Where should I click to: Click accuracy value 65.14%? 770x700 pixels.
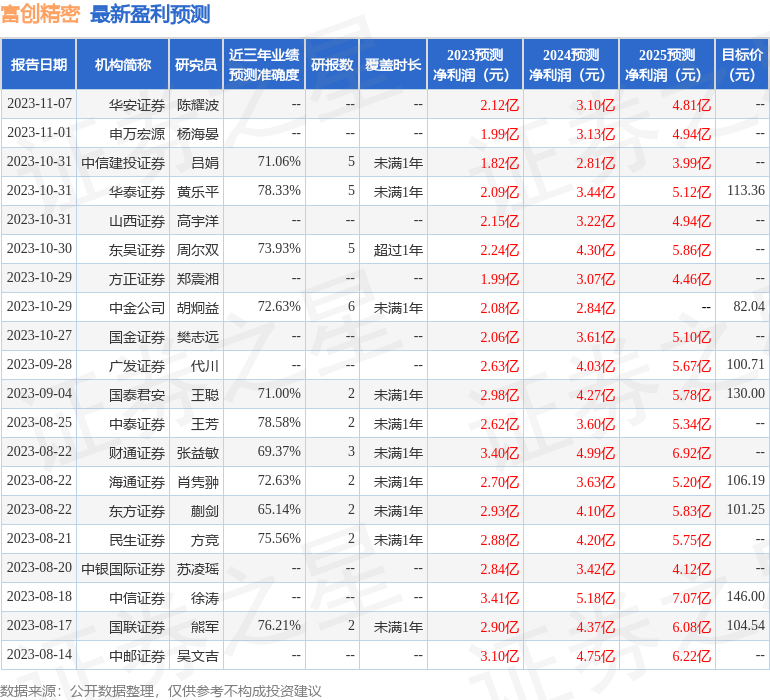coord(279,509)
